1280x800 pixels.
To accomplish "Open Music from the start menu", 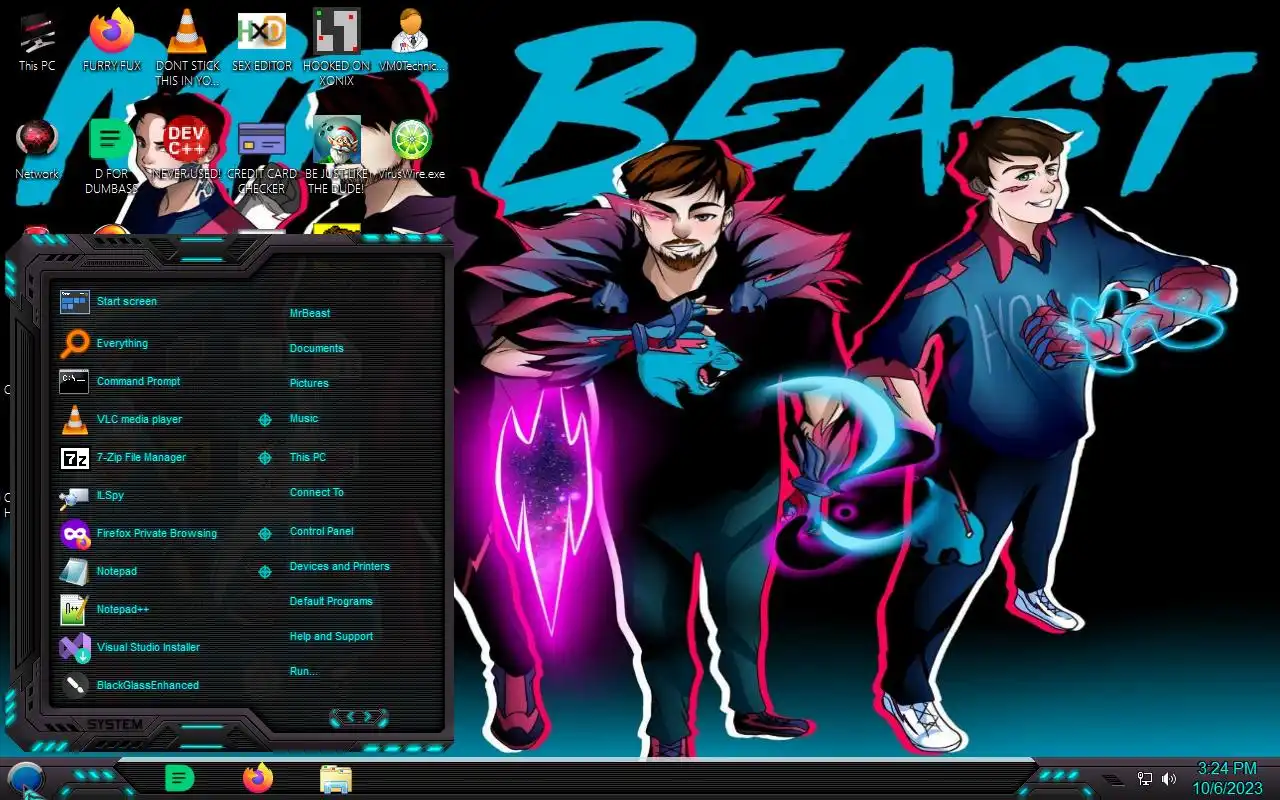I will tap(304, 418).
